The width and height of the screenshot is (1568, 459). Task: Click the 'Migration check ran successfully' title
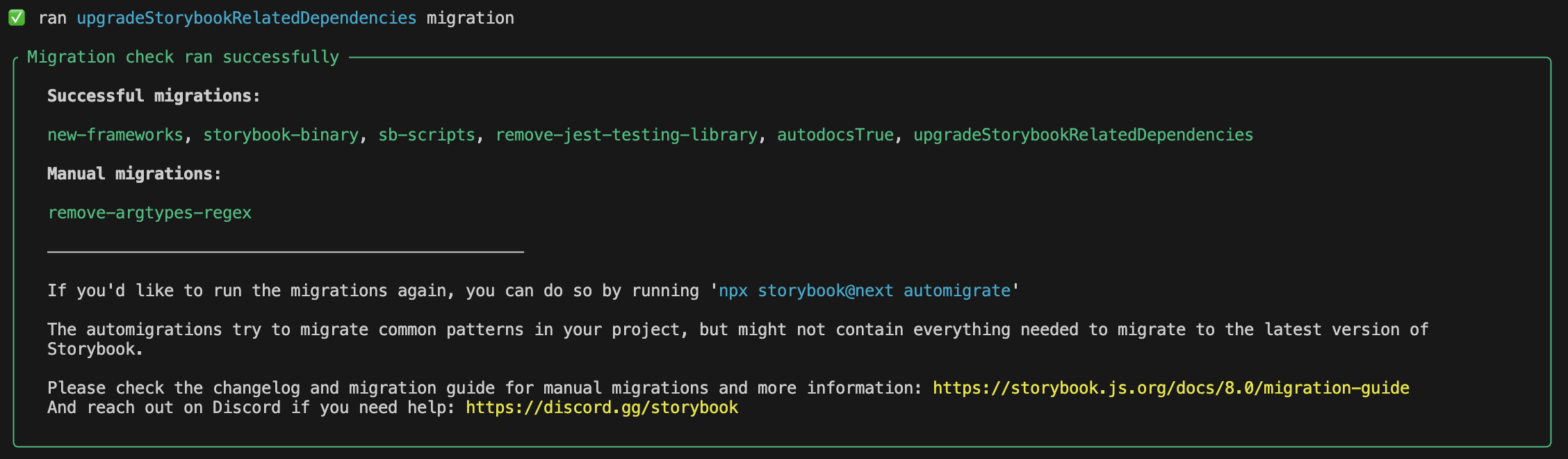tap(183, 57)
